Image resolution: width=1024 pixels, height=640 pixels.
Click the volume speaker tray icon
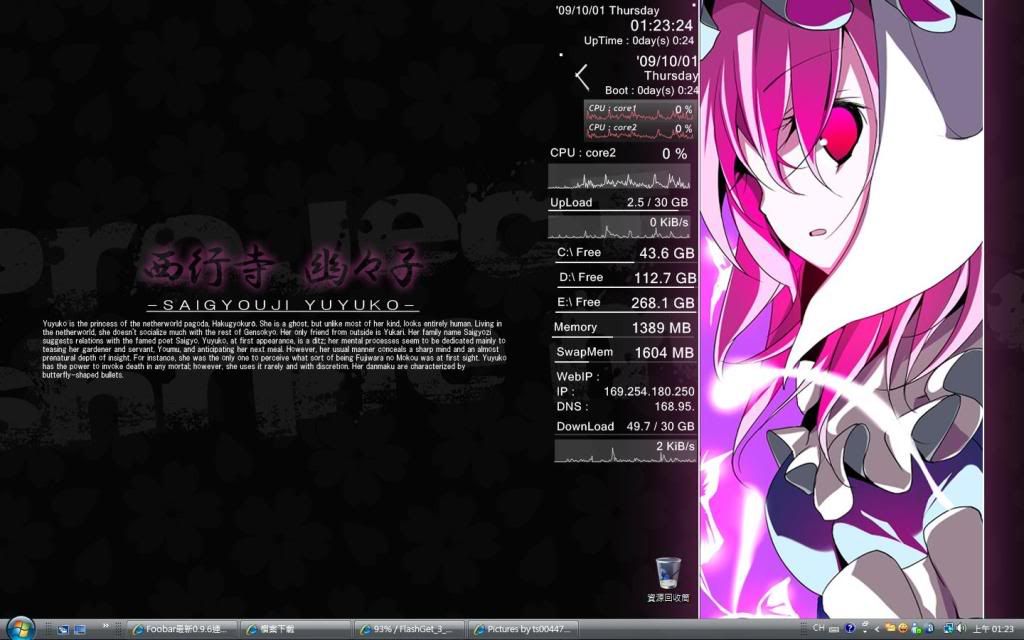point(960,629)
